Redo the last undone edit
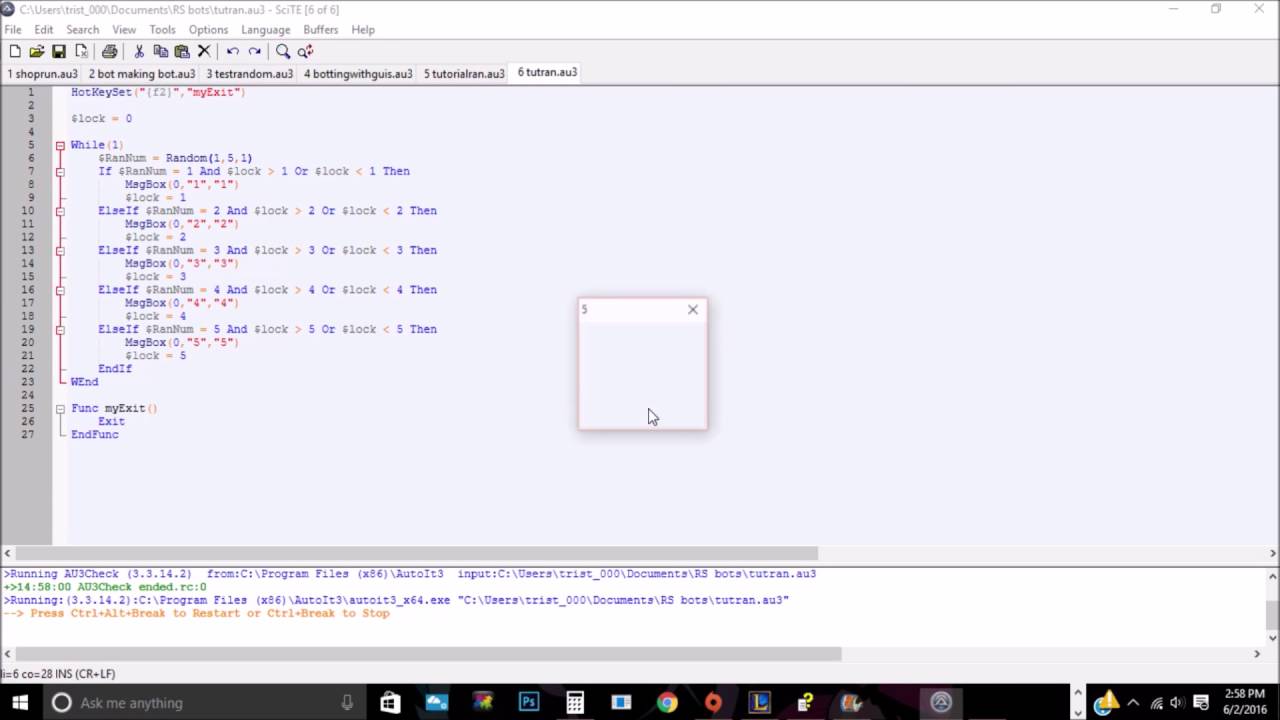The image size is (1280, 720). tap(255, 51)
